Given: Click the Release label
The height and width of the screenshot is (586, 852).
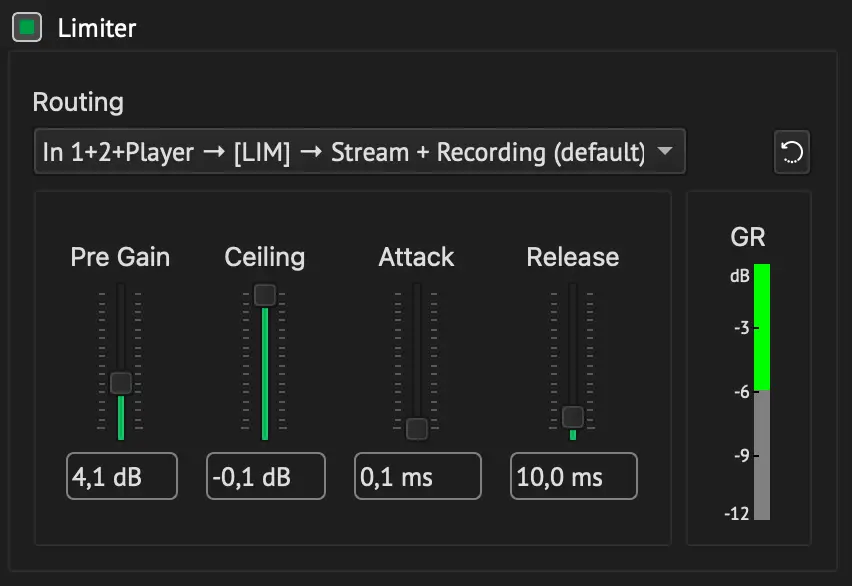Looking at the screenshot, I should click(x=573, y=257).
